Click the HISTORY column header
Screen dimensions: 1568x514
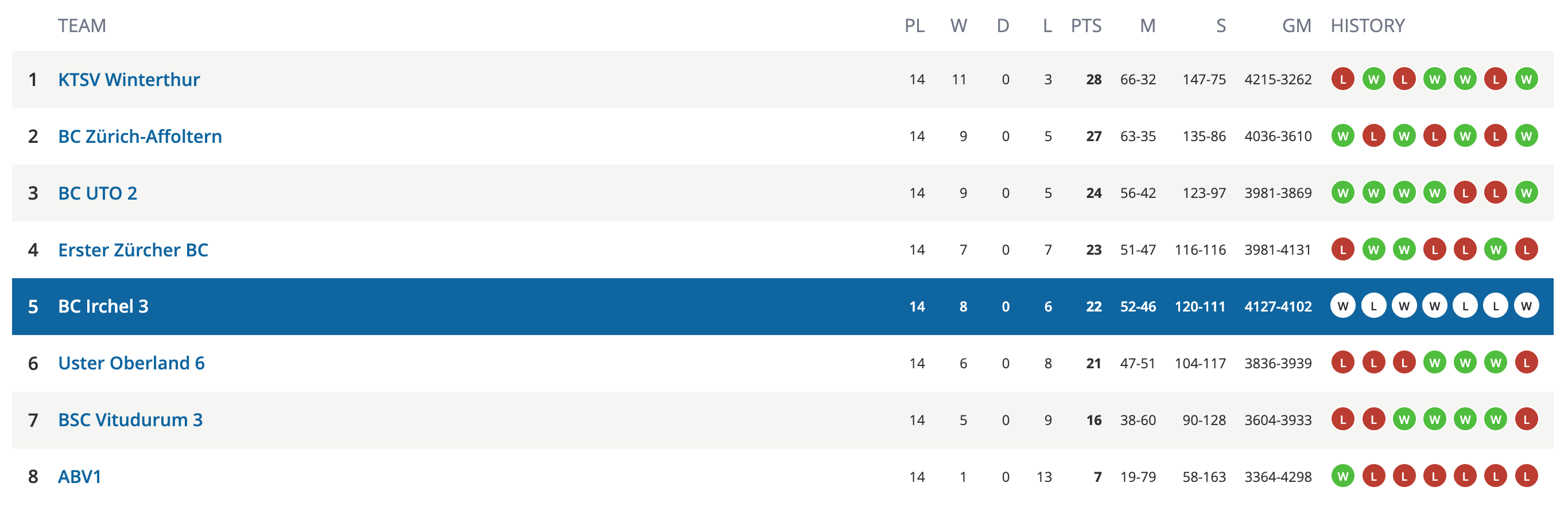[1367, 26]
